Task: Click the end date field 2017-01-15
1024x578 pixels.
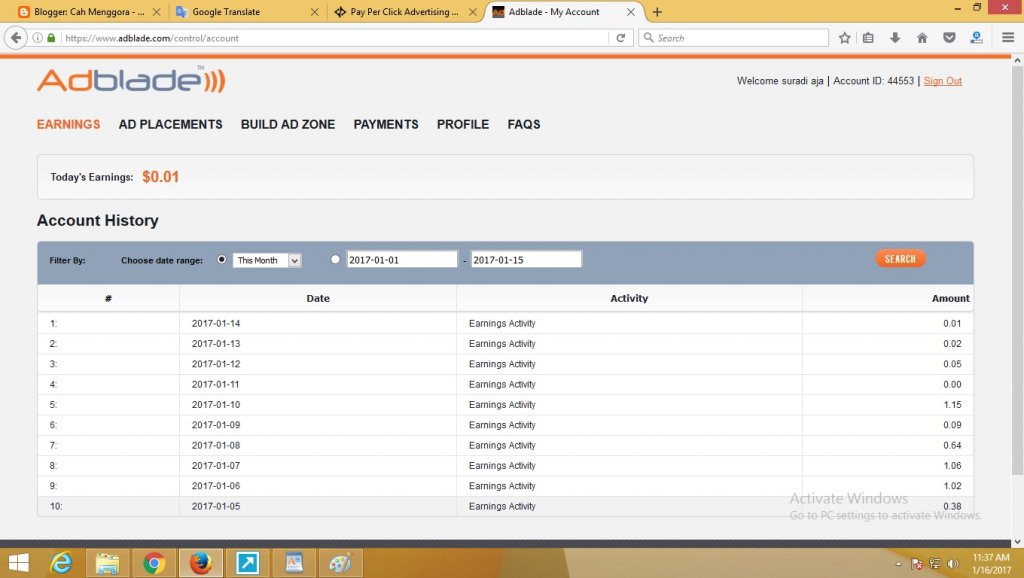Action: point(526,259)
